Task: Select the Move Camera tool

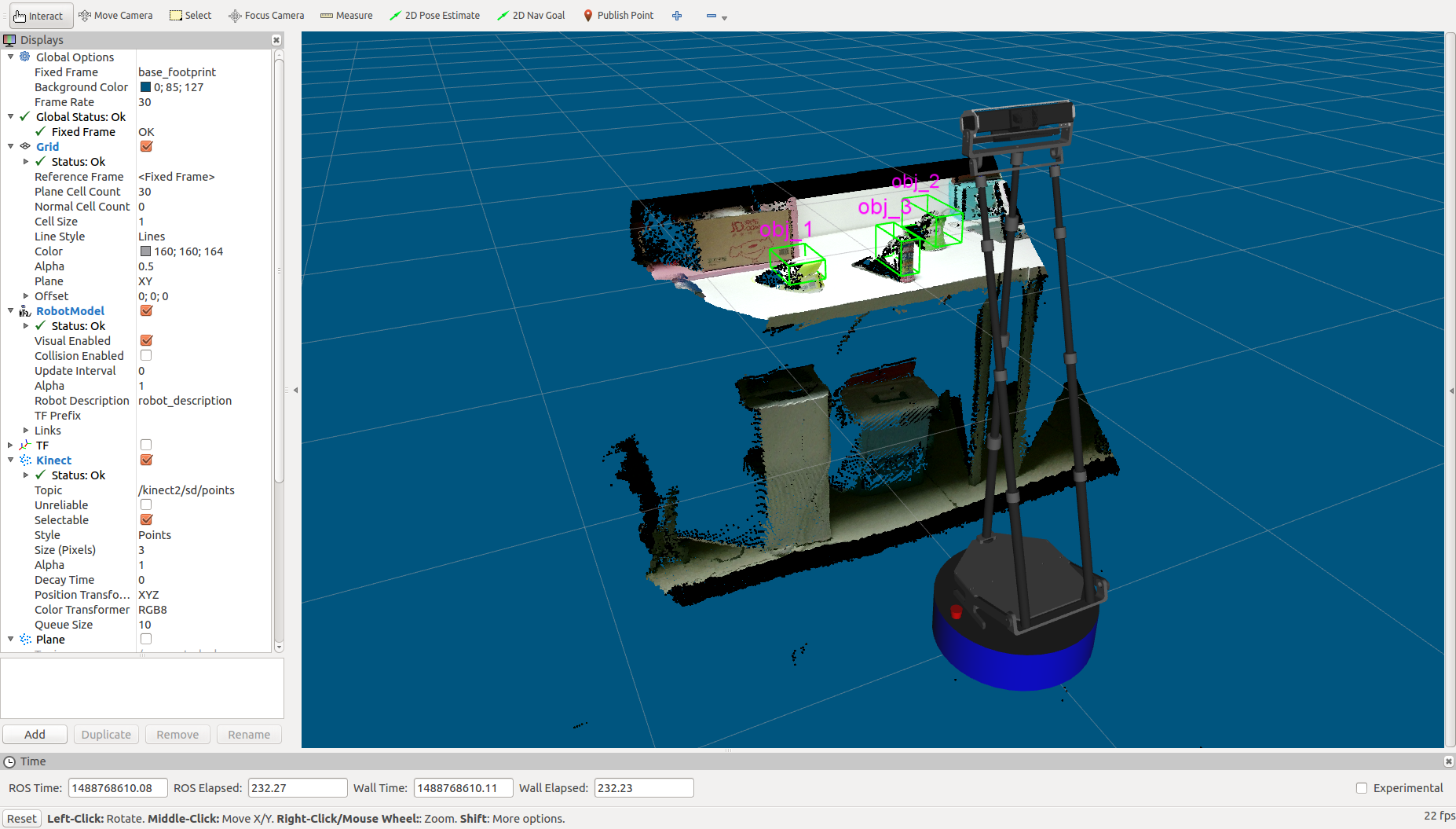Action: (115, 16)
